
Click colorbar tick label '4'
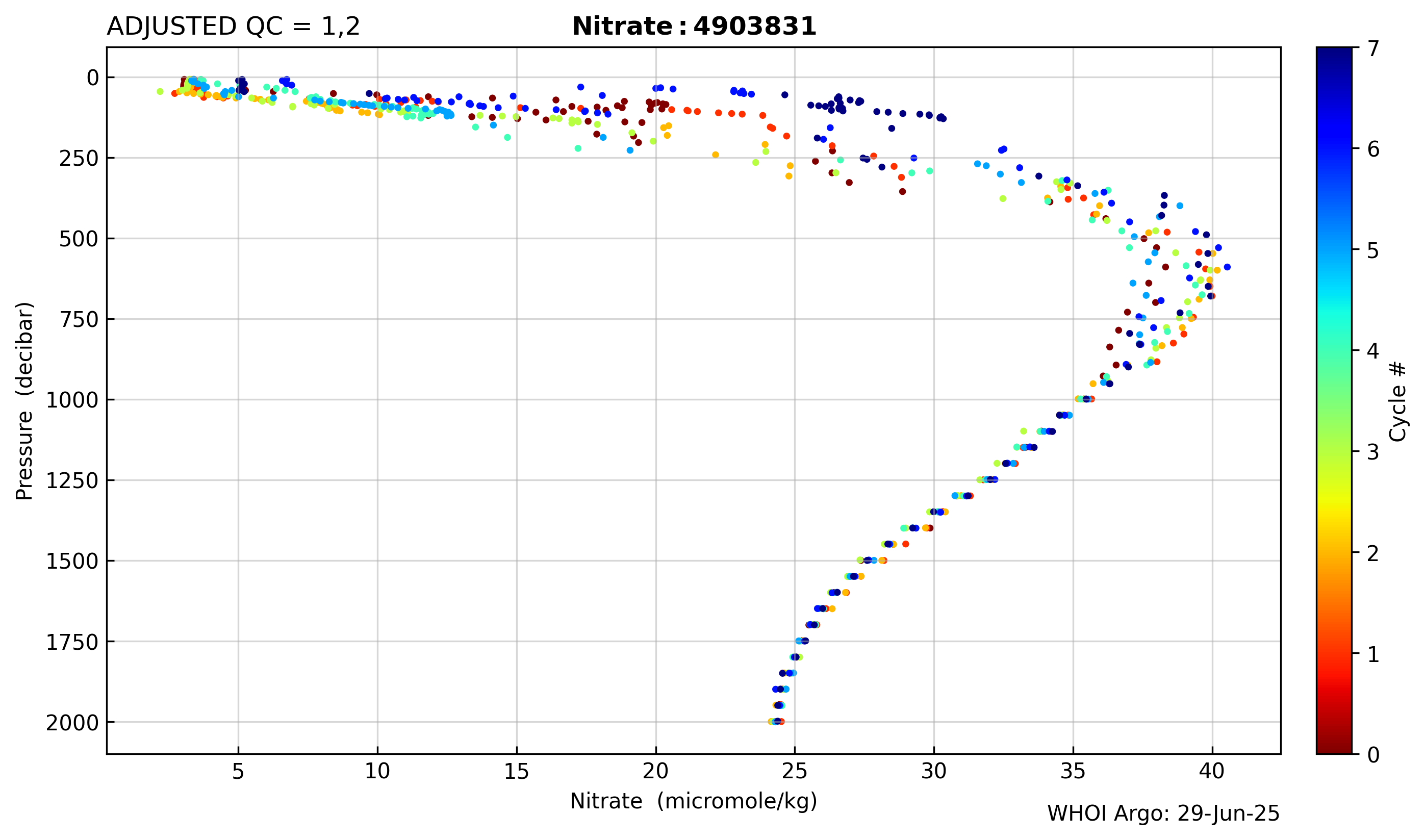pyautogui.click(x=1373, y=351)
